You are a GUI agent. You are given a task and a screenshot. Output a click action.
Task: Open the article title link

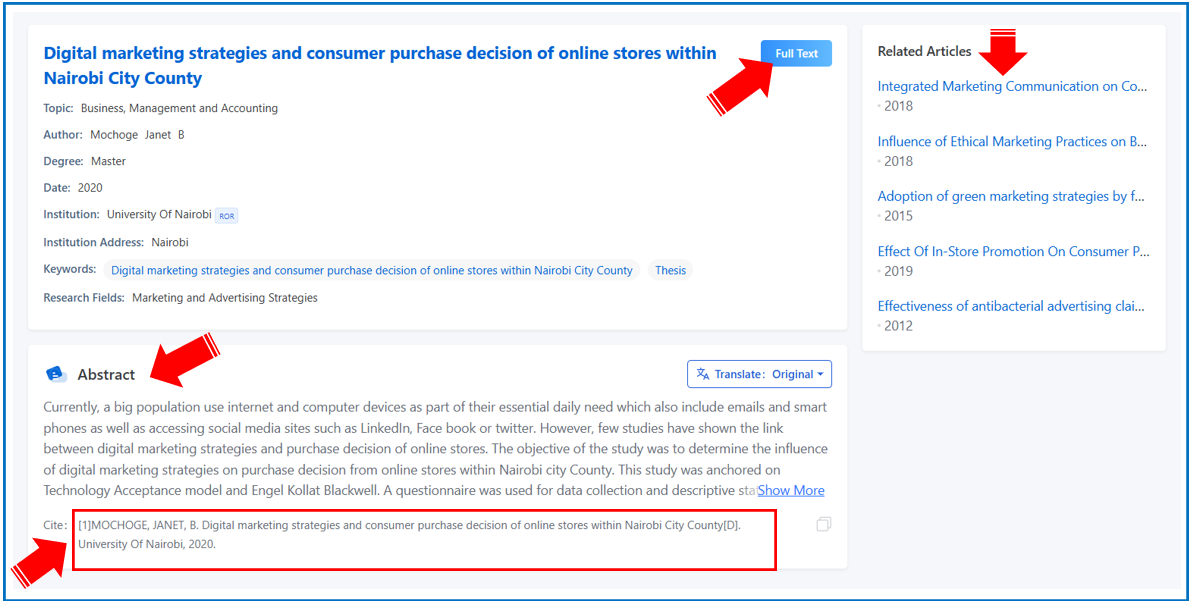point(380,65)
